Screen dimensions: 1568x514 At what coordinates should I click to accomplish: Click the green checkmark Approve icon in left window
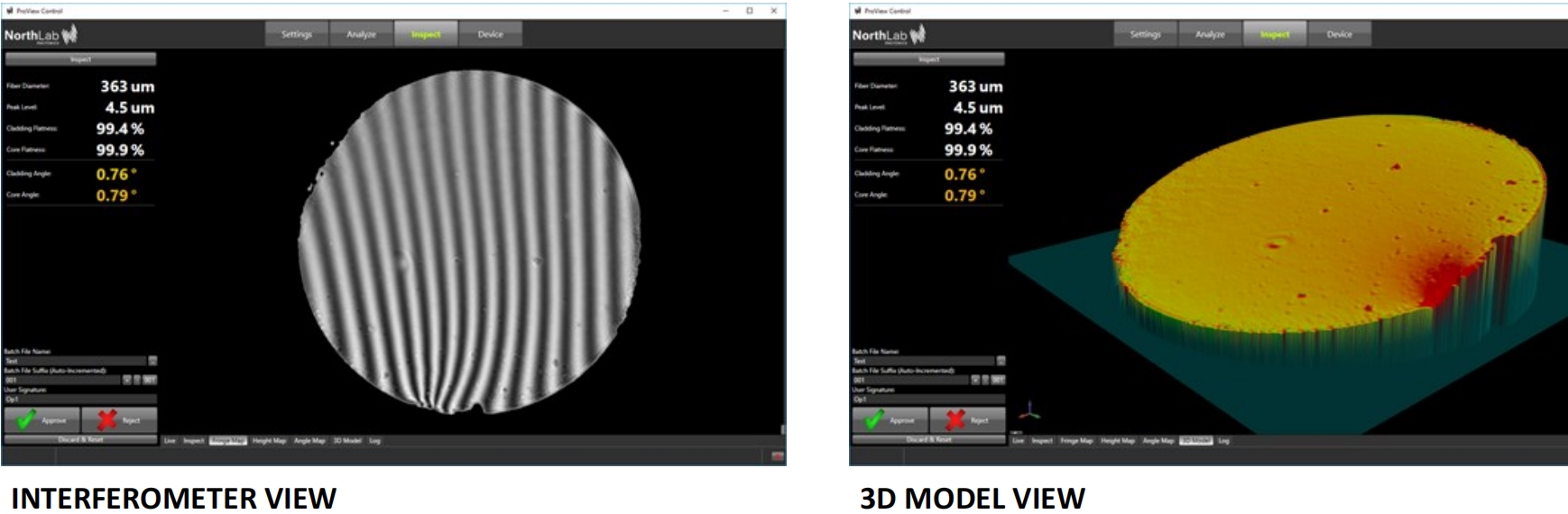(x=26, y=419)
